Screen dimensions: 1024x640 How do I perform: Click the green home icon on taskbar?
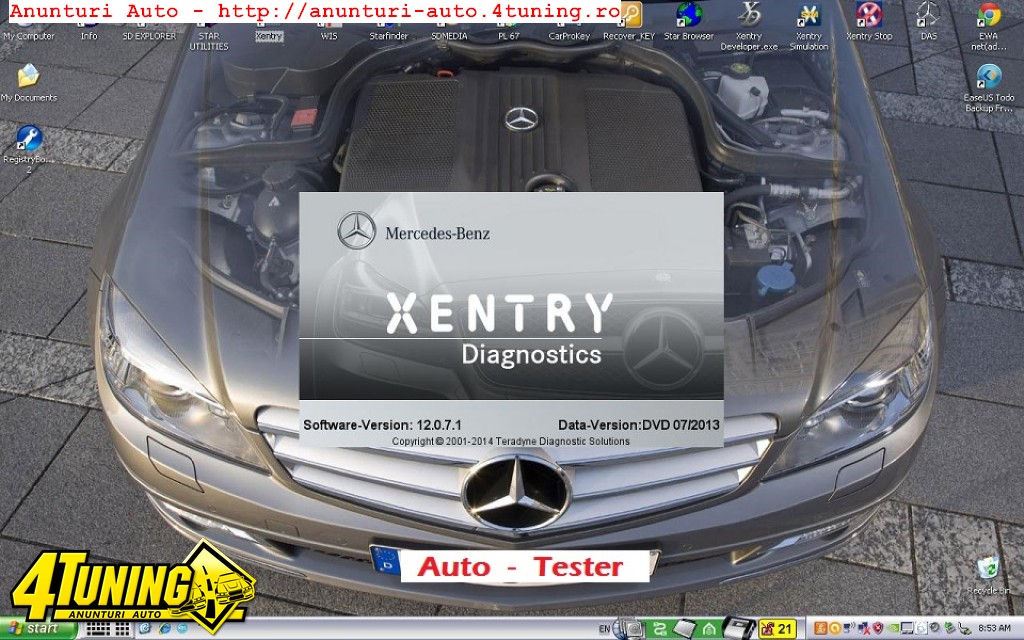pyautogui.click(x=709, y=628)
